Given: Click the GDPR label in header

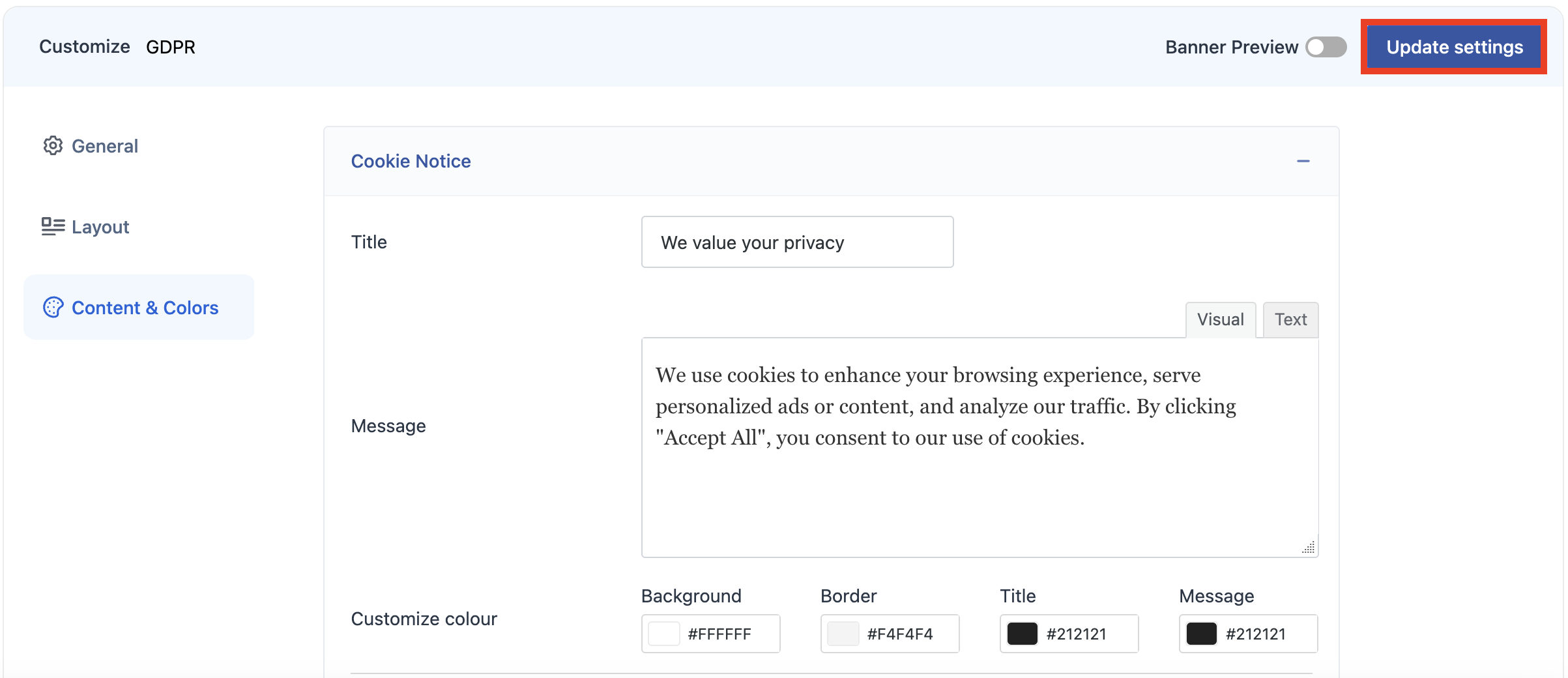Looking at the screenshot, I should (x=171, y=47).
